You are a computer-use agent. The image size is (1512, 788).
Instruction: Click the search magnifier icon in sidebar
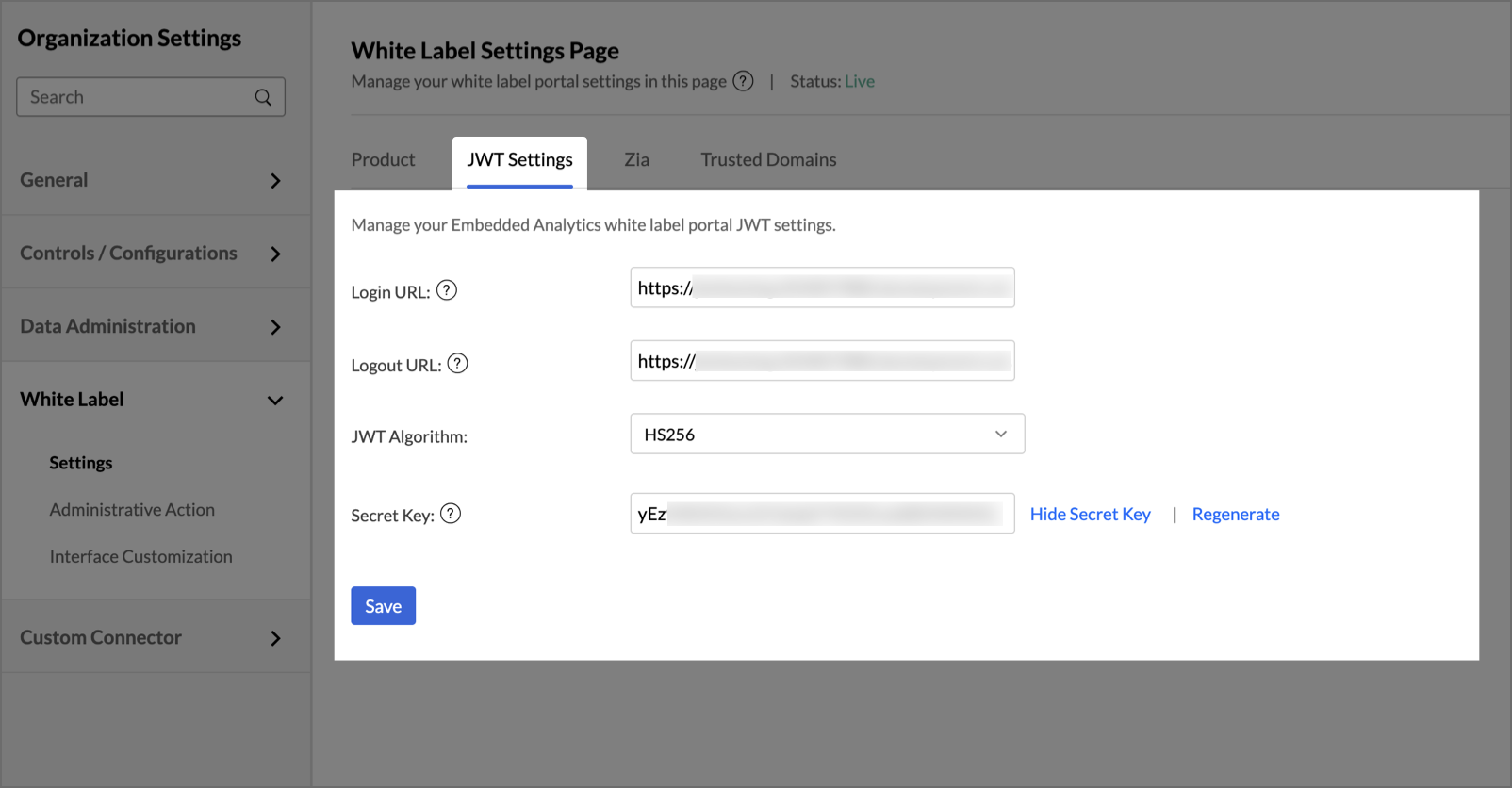tap(263, 97)
